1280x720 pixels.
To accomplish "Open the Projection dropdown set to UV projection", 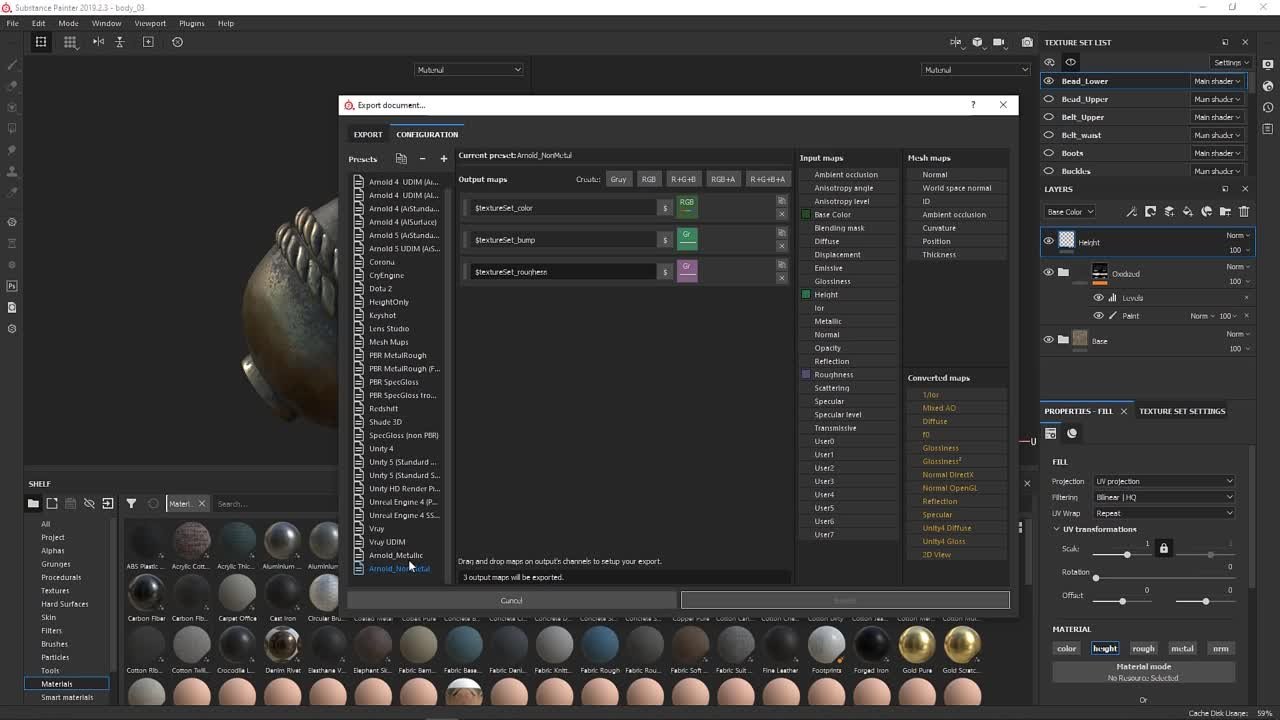I will tap(1164, 481).
